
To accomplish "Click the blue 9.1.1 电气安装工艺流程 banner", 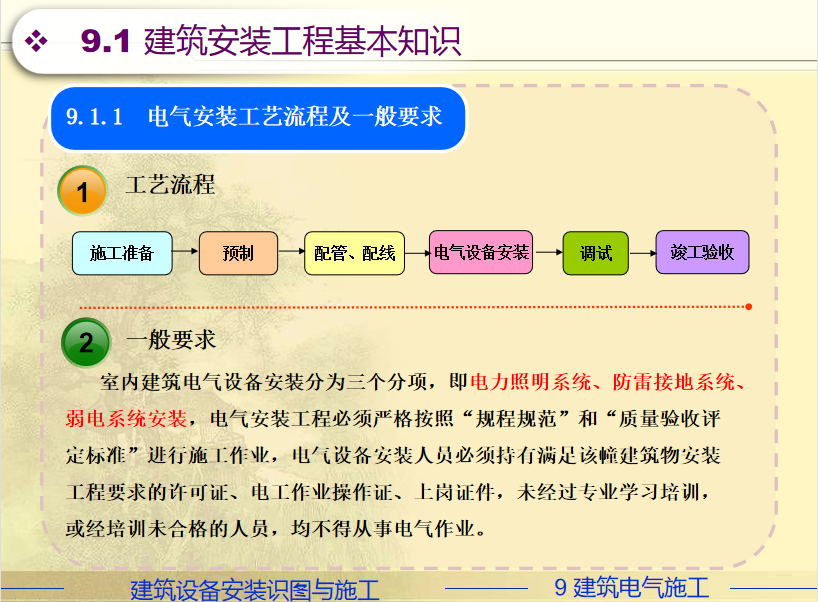I will (x=258, y=119).
